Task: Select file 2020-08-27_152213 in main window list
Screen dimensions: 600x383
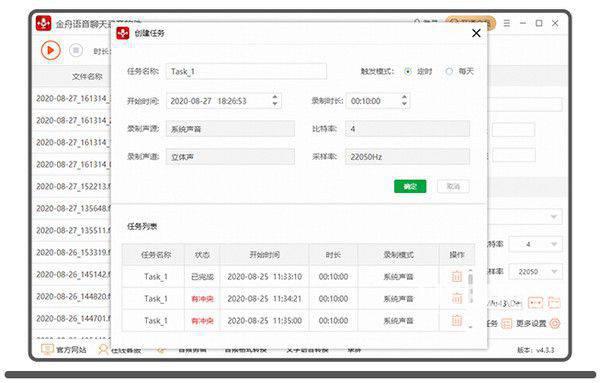Action: [73, 186]
